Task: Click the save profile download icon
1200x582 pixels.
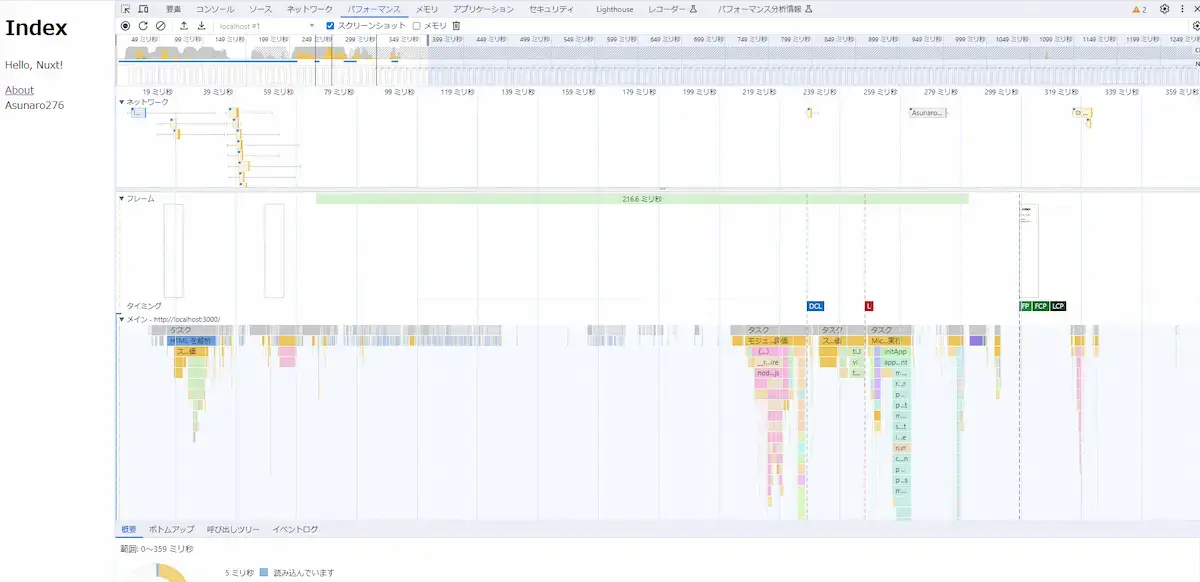Action: 202,26
